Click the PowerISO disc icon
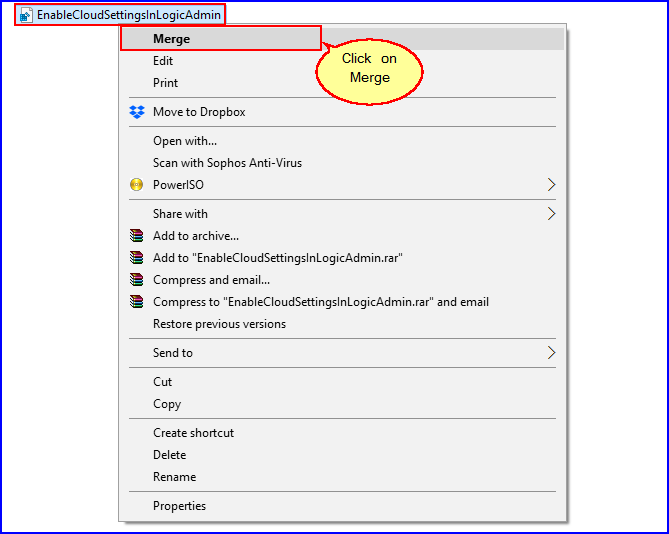This screenshot has height=534, width=669. pos(137,185)
